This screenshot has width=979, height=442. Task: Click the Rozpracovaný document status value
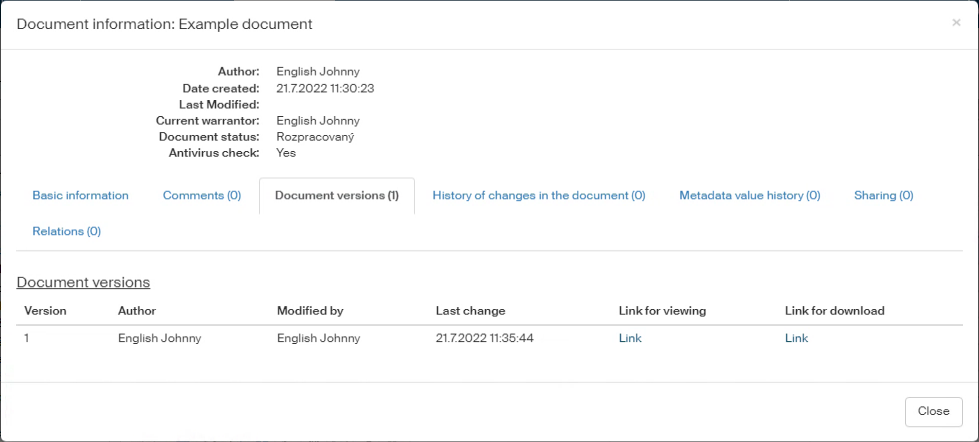[315, 137]
